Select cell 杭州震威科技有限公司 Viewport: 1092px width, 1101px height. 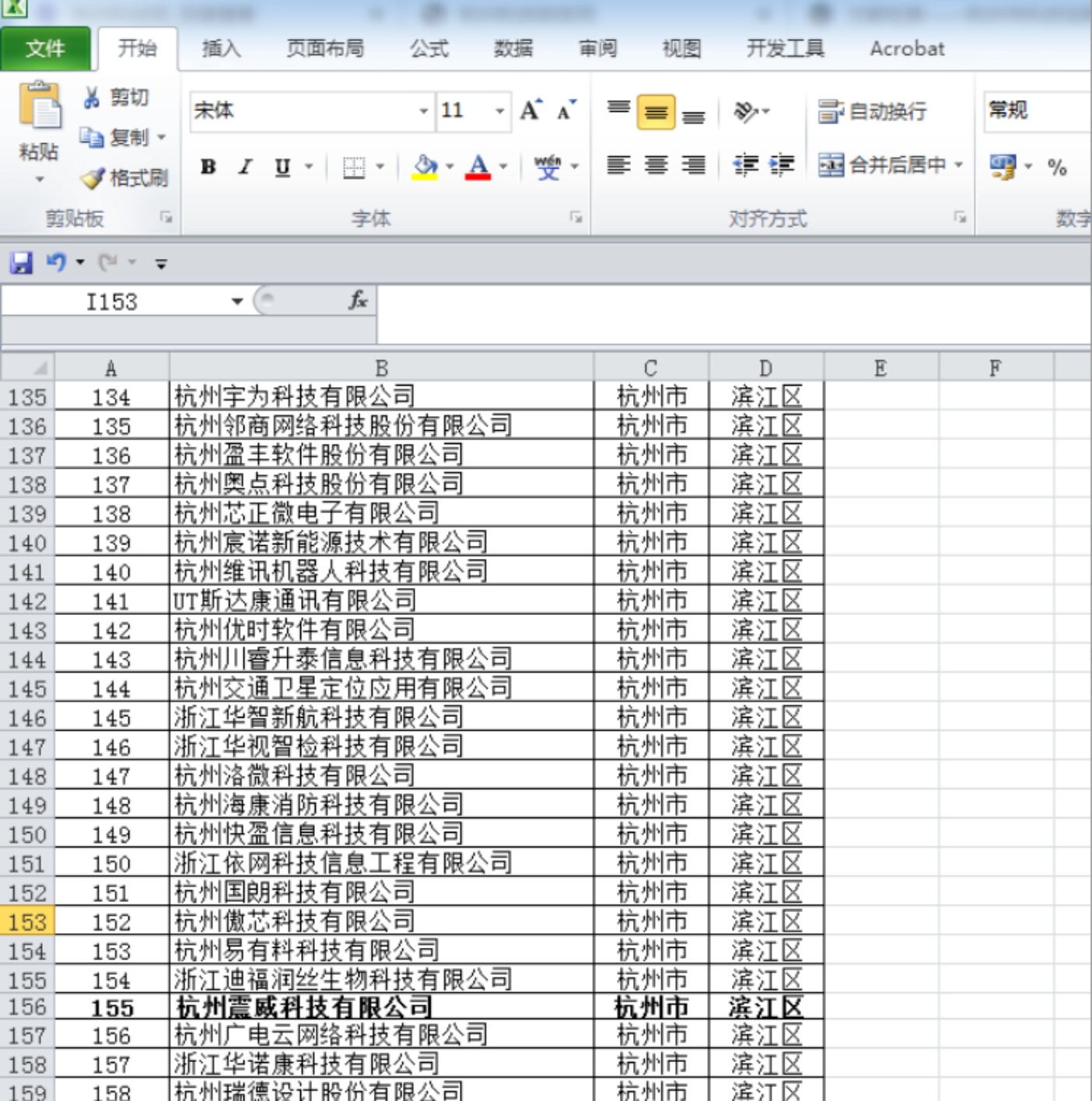tap(381, 1008)
